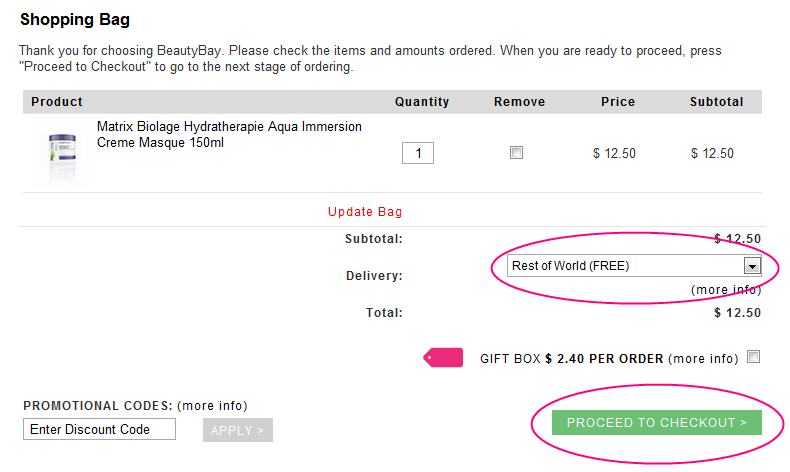The image size is (790, 472).
Task: Click the quantity input box
Action: tap(418, 153)
